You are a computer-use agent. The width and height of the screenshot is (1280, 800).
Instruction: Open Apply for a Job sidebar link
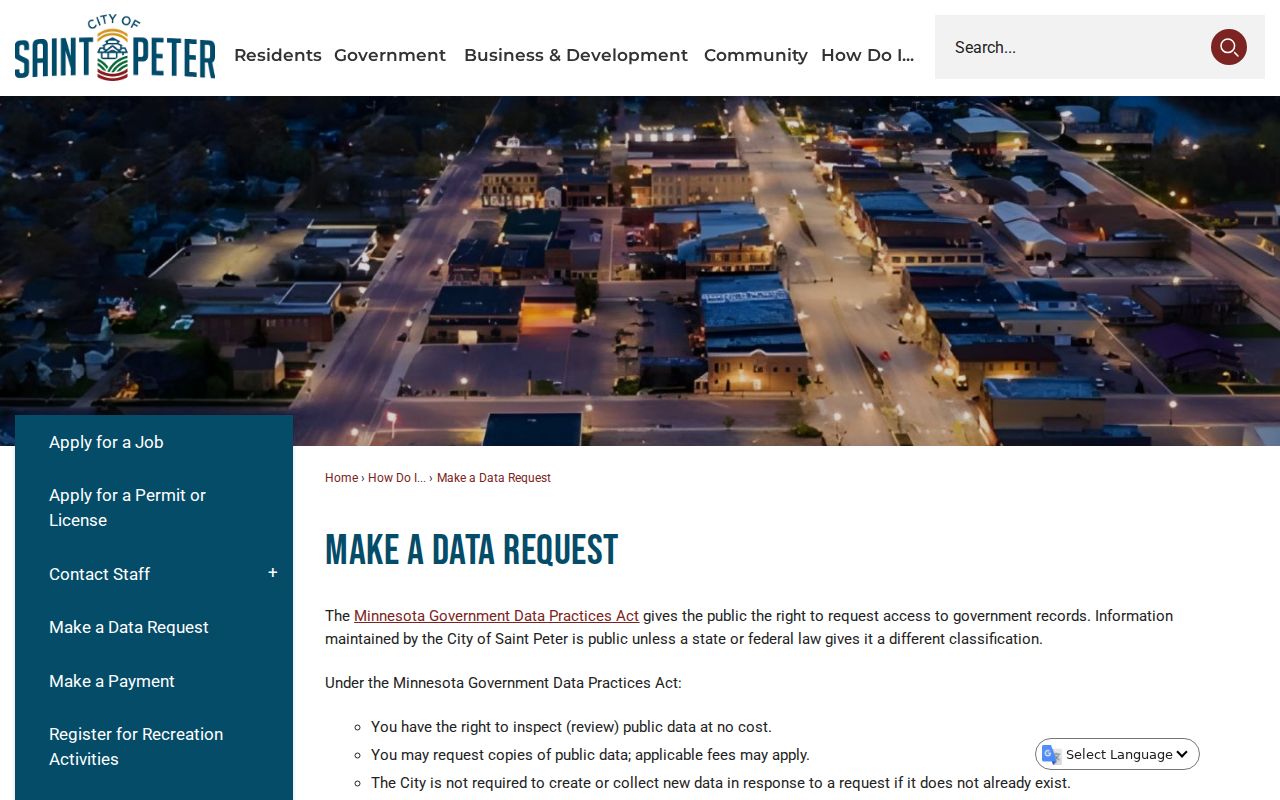pyautogui.click(x=106, y=442)
